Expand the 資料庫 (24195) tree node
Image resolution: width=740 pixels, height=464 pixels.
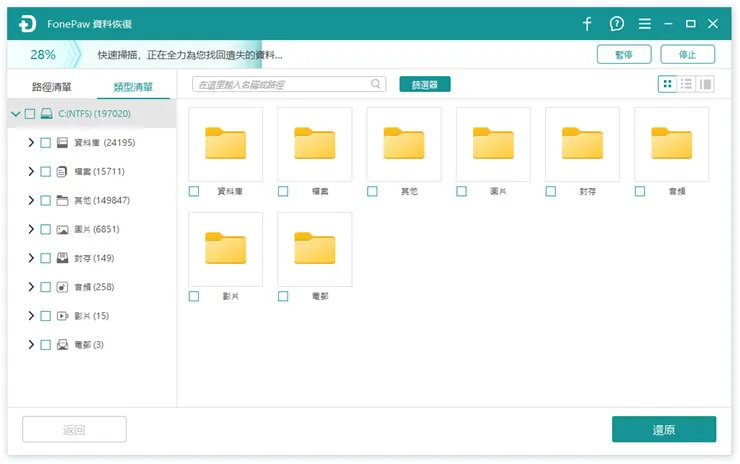[x=31, y=143]
